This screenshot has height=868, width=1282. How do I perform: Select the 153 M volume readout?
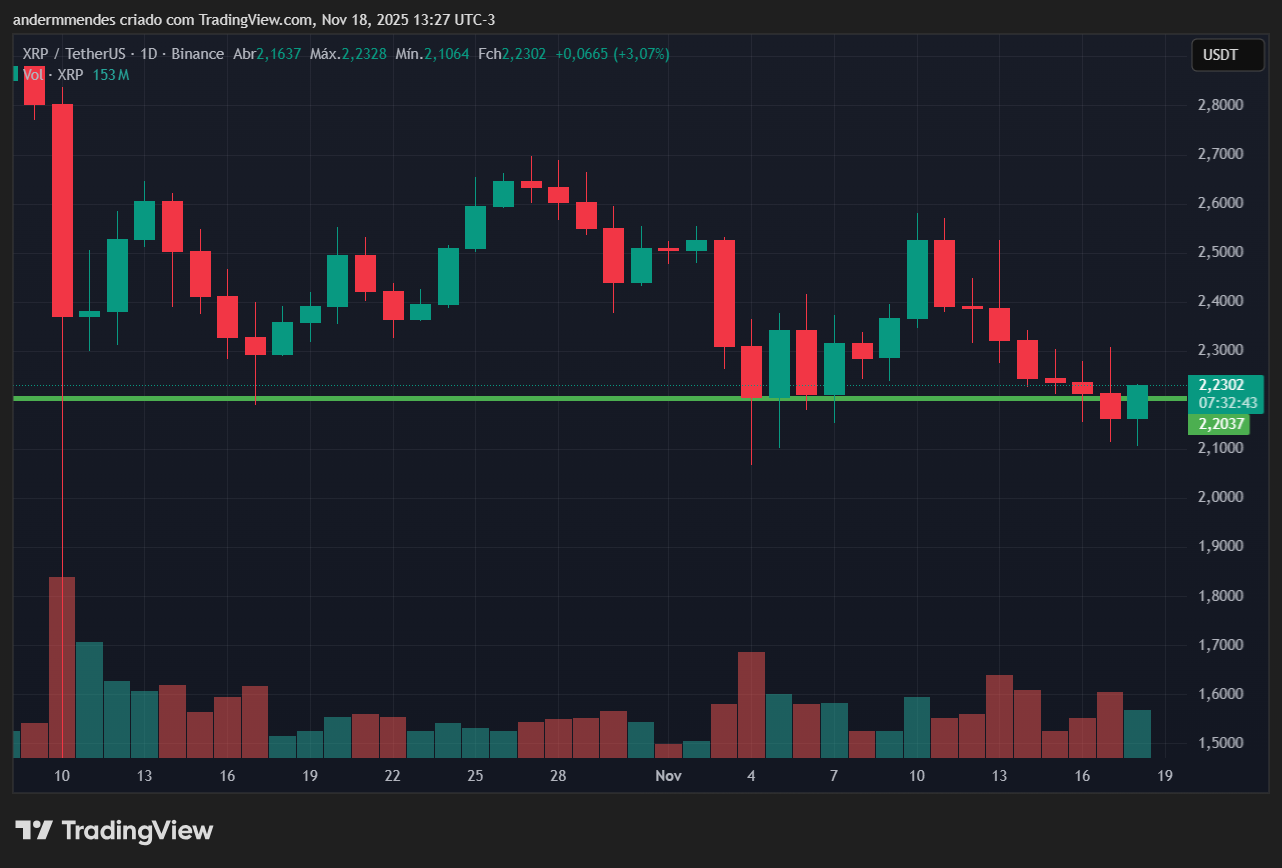[x=112, y=75]
